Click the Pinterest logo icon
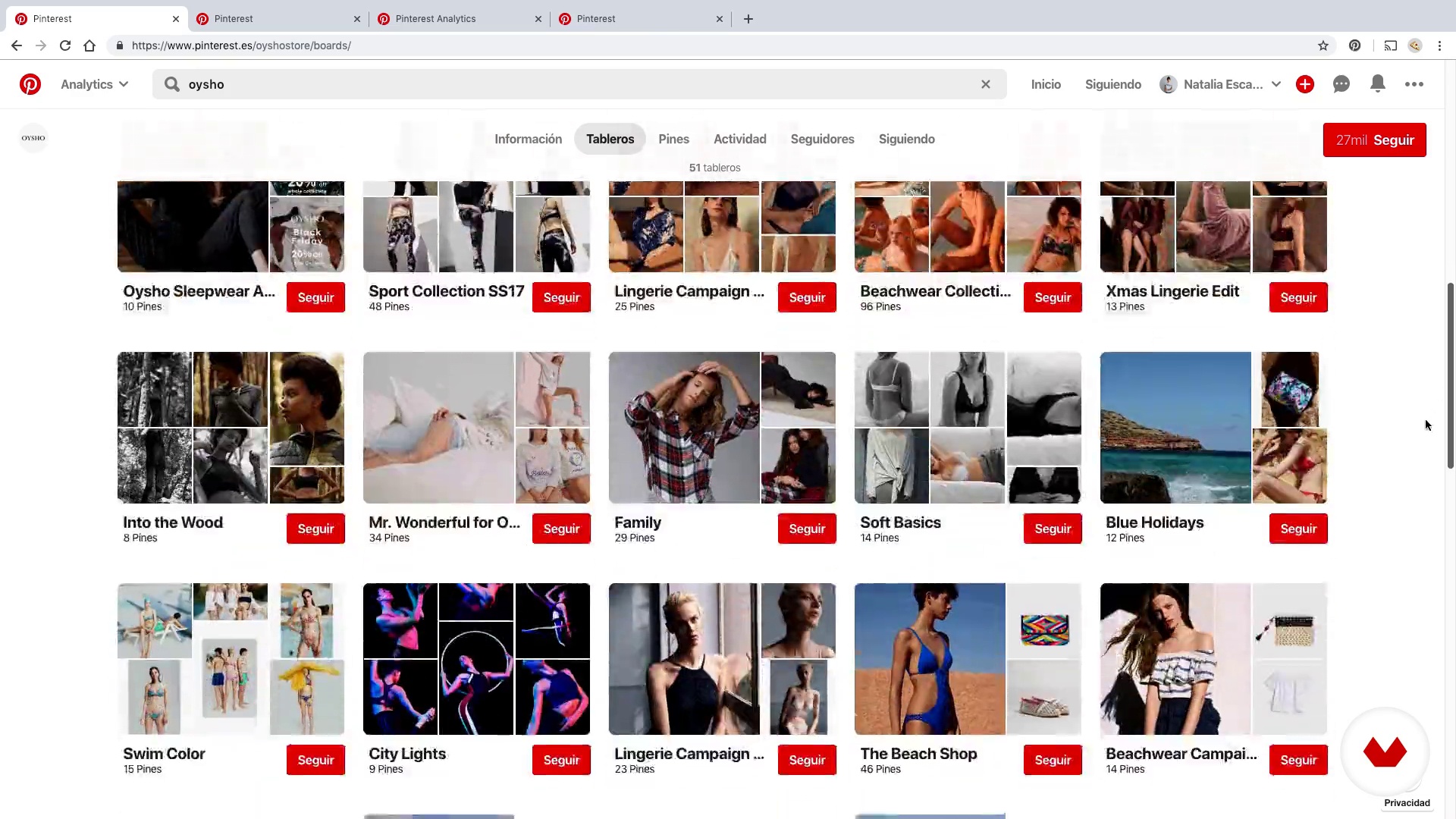 coord(30,84)
